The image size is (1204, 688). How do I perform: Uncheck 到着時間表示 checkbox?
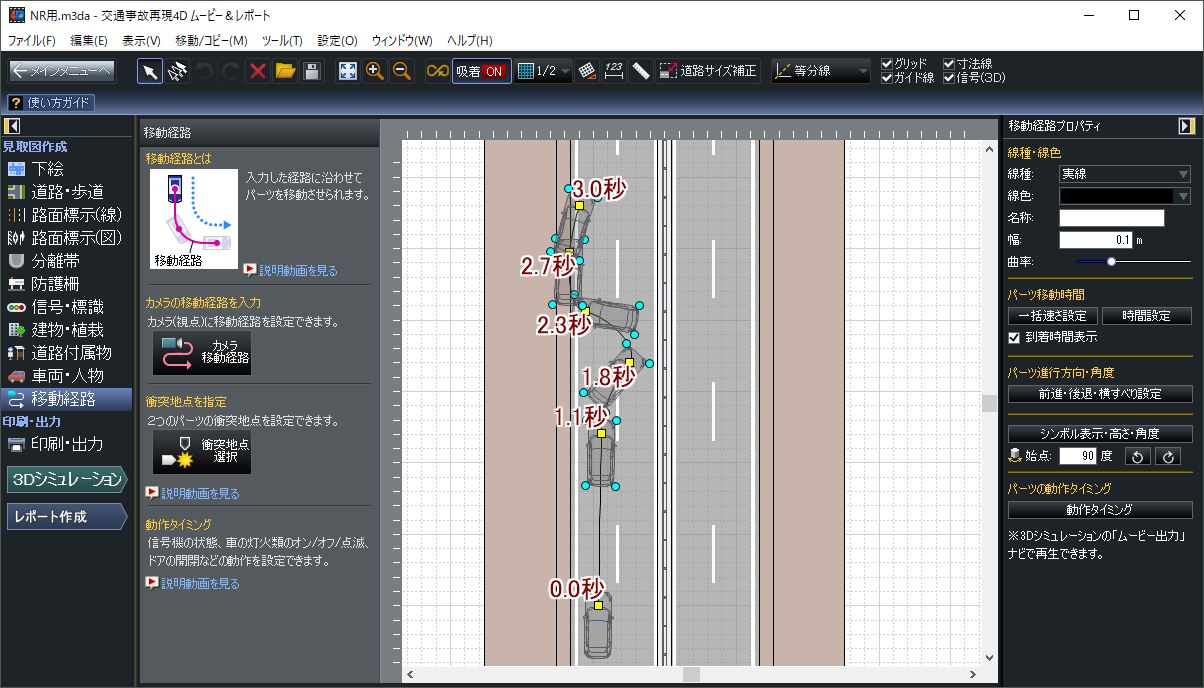1015,337
